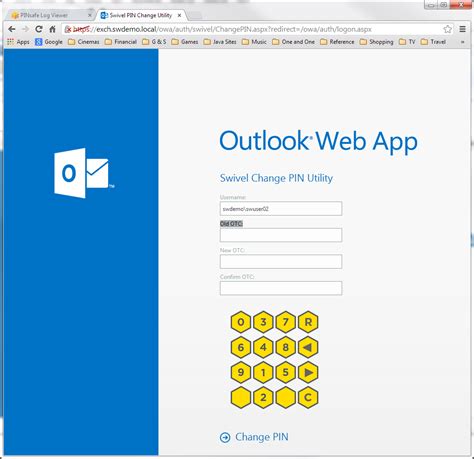Open the Apps shortcut in bookmarks bar
The height and width of the screenshot is (459, 474).
click(x=18, y=42)
